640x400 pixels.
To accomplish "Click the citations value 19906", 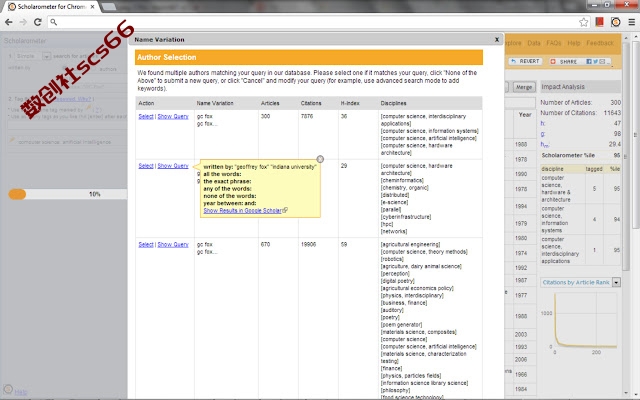I will tap(308, 244).
